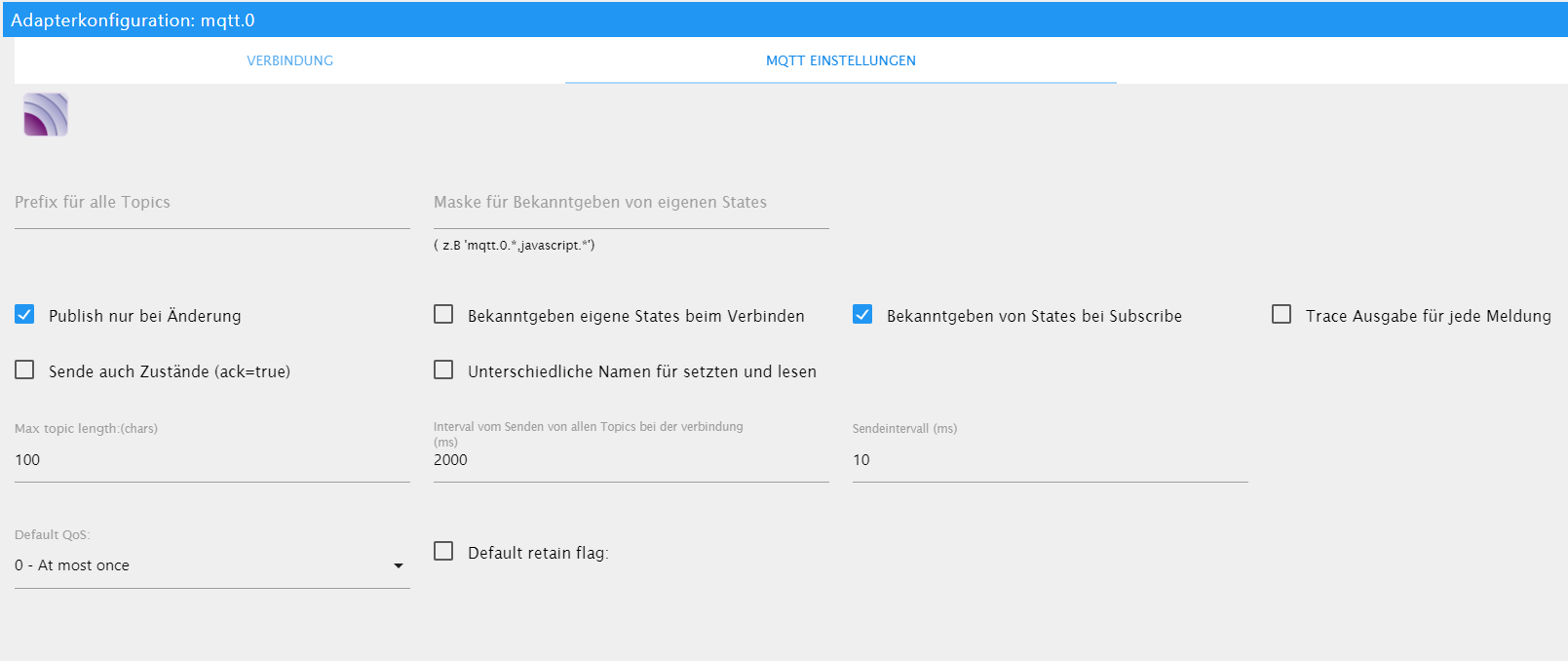Click the Sendeintervall (ms) label
The image size is (1568, 661).
904,429
